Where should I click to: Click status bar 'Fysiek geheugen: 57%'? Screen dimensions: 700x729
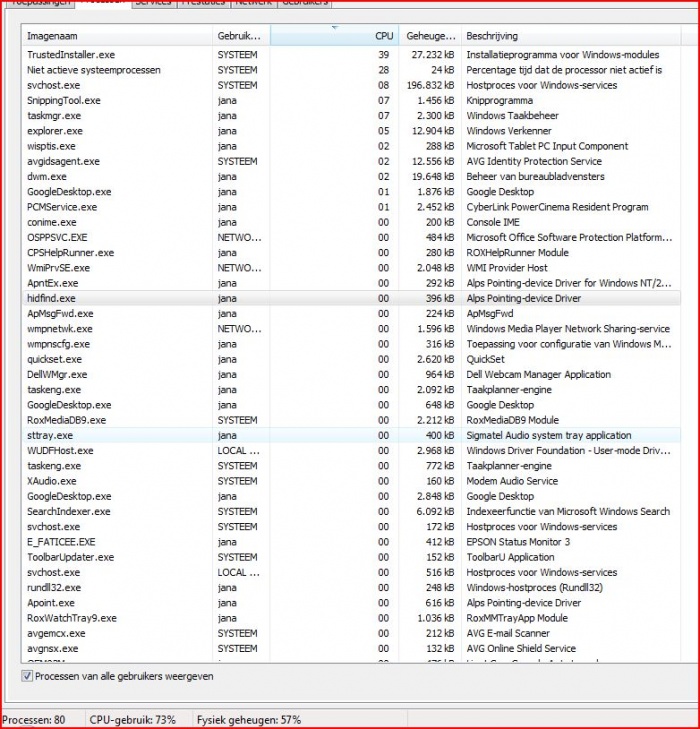[x=249, y=720]
